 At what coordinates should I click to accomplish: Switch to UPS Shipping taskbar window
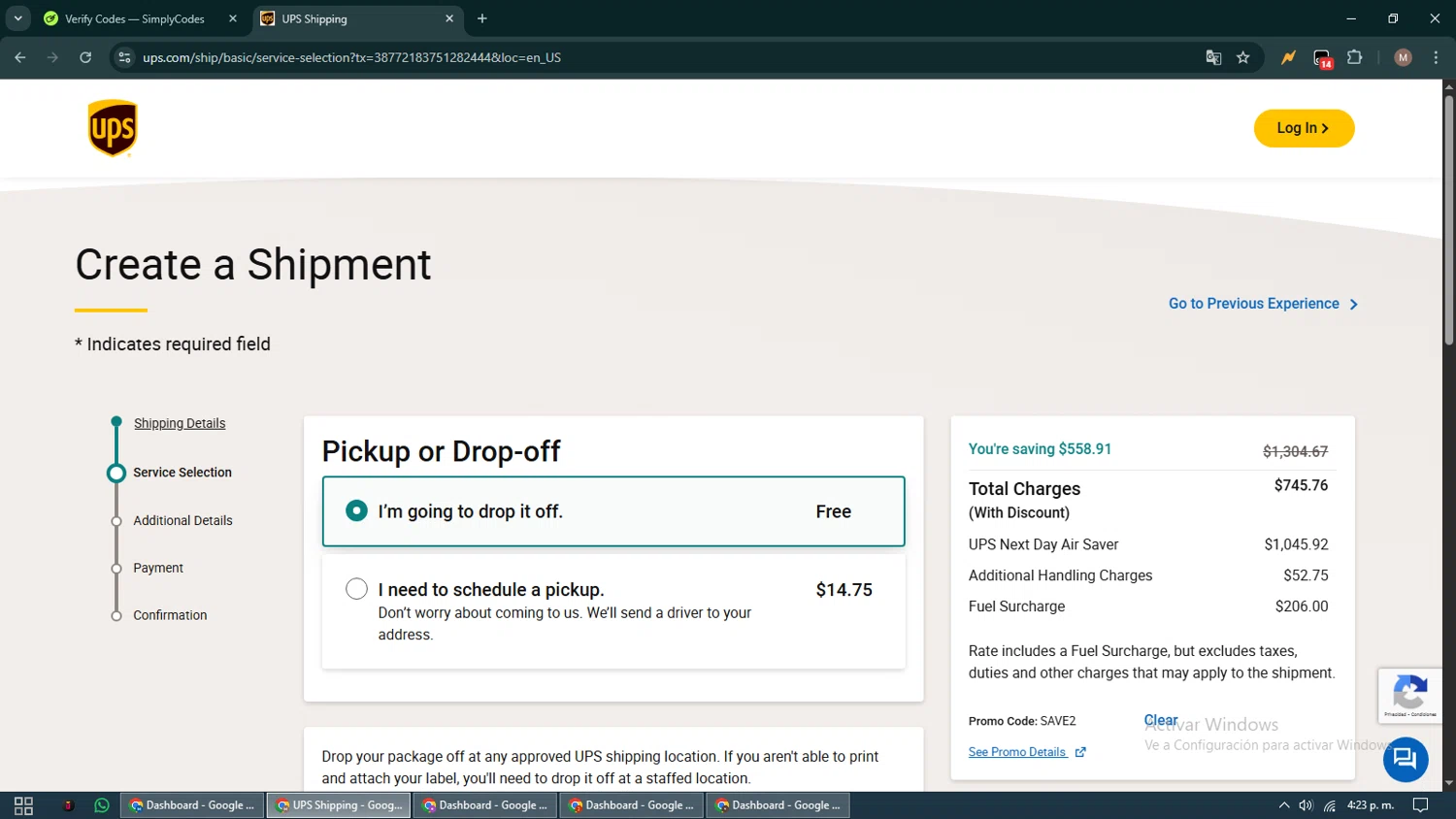click(x=339, y=805)
